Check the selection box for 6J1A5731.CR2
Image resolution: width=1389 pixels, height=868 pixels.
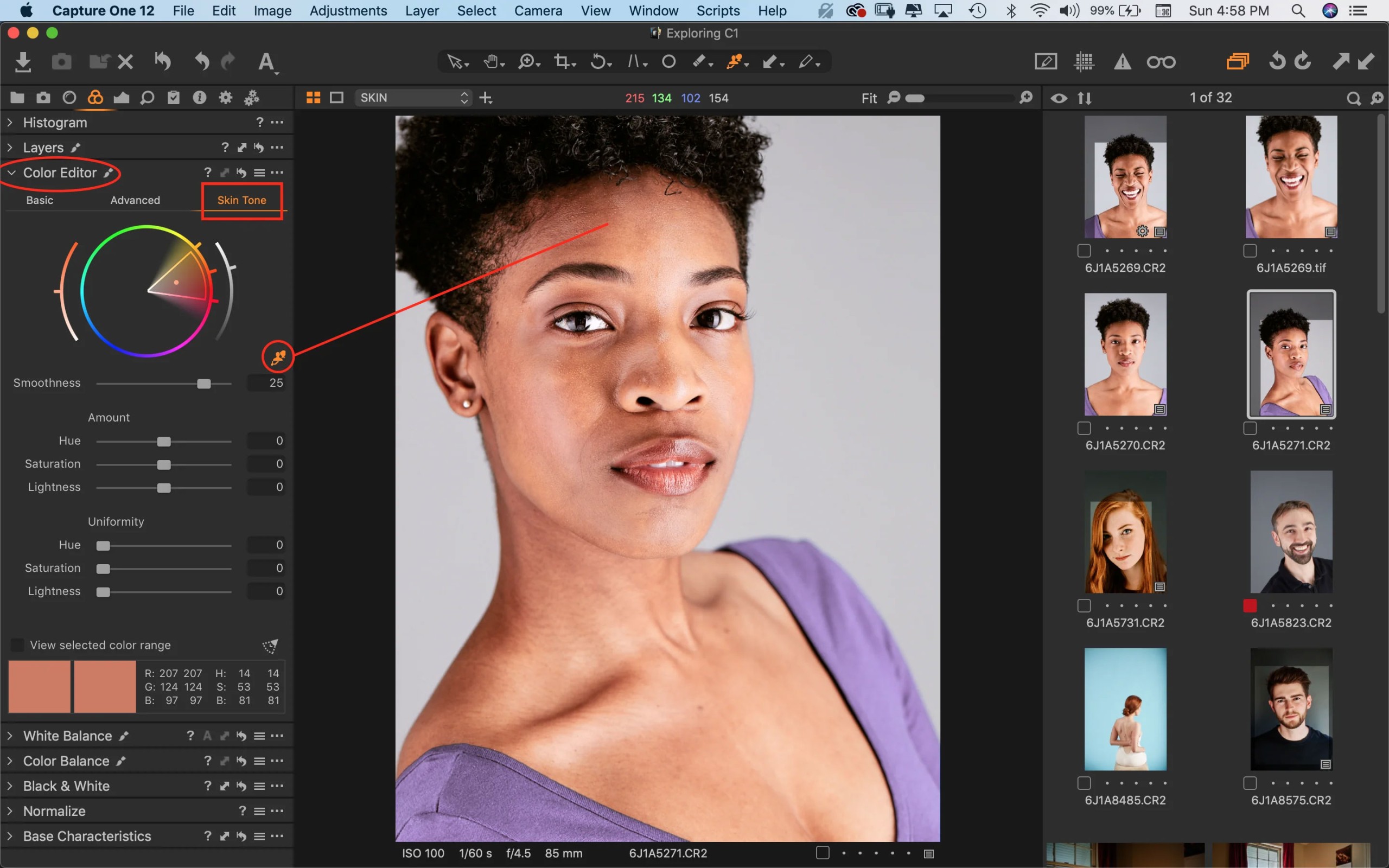pos(1084,605)
